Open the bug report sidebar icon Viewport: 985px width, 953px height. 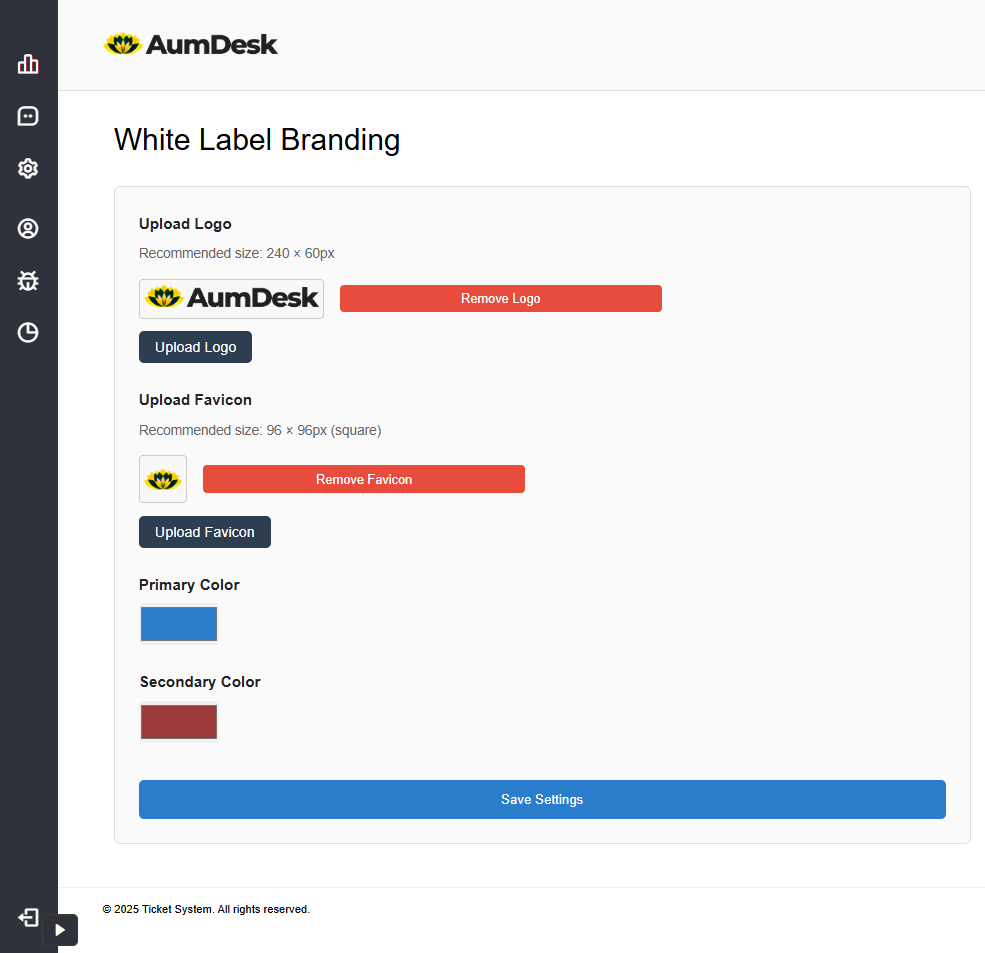pyautogui.click(x=28, y=281)
